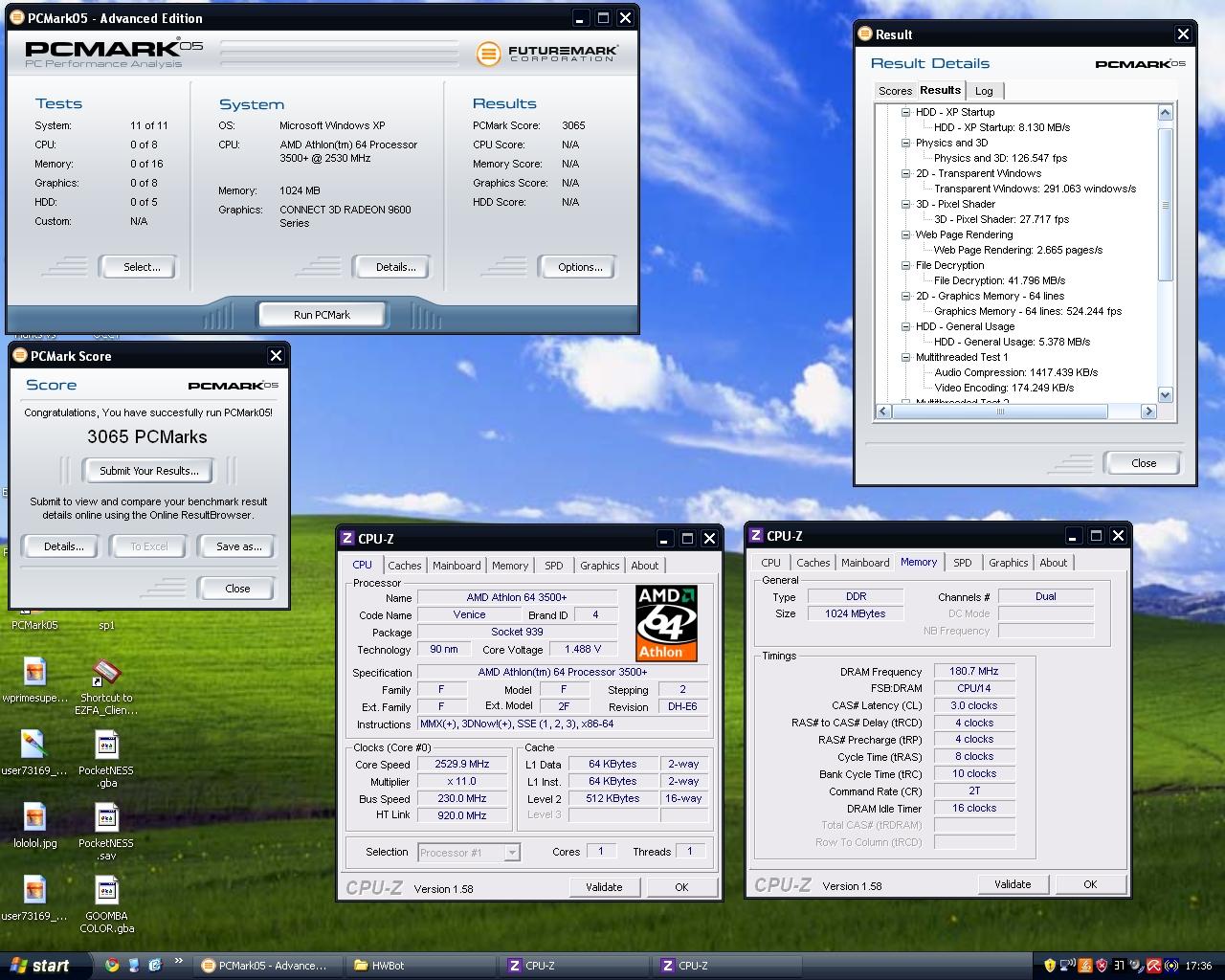Launch Chrome from the quick launch bar
This screenshot has height=980, width=1225.
[x=112, y=966]
